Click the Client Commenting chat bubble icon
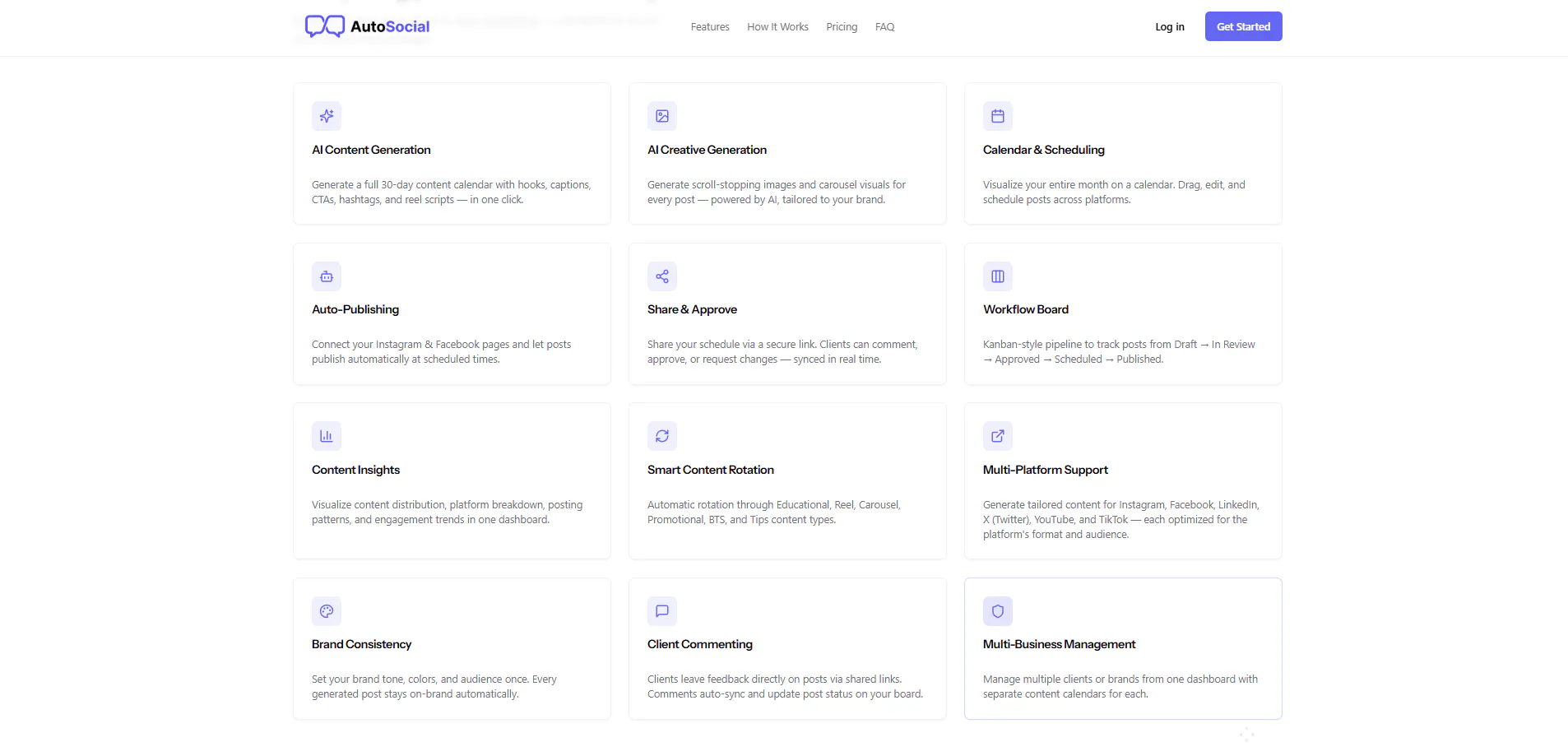Image resolution: width=1568 pixels, height=756 pixels. point(662,611)
